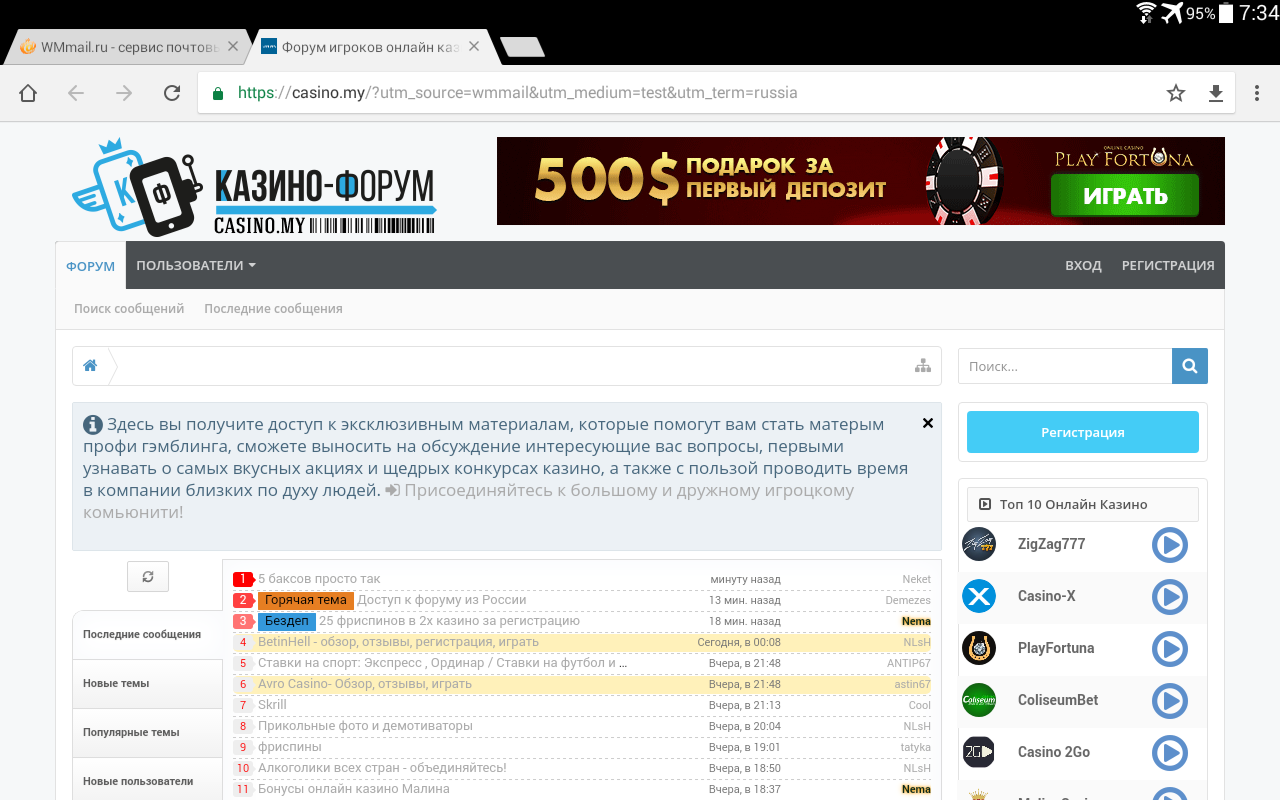This screenshot has width=1280, height=800.
Task: Click the refresh button above side tabs
Action: [x=148, y=576]
